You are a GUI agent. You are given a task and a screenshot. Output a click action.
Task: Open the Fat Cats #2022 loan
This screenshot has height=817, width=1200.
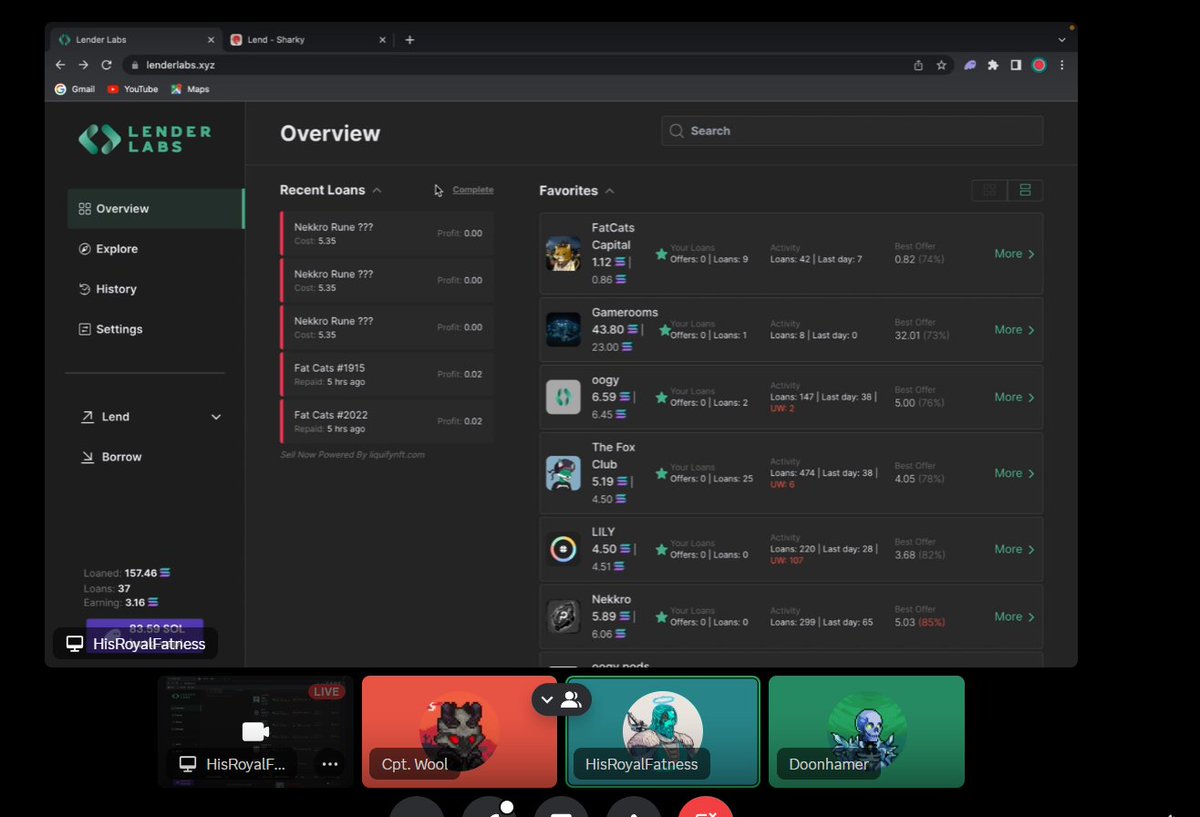pyautogui.click(x=387, y=421)
